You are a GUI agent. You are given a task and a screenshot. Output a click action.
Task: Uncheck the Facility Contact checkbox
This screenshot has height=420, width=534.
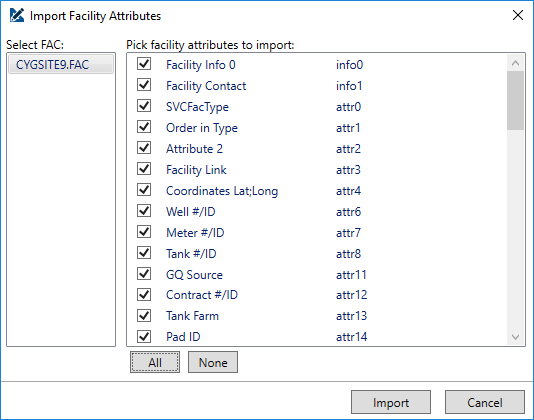click(144, 85)
